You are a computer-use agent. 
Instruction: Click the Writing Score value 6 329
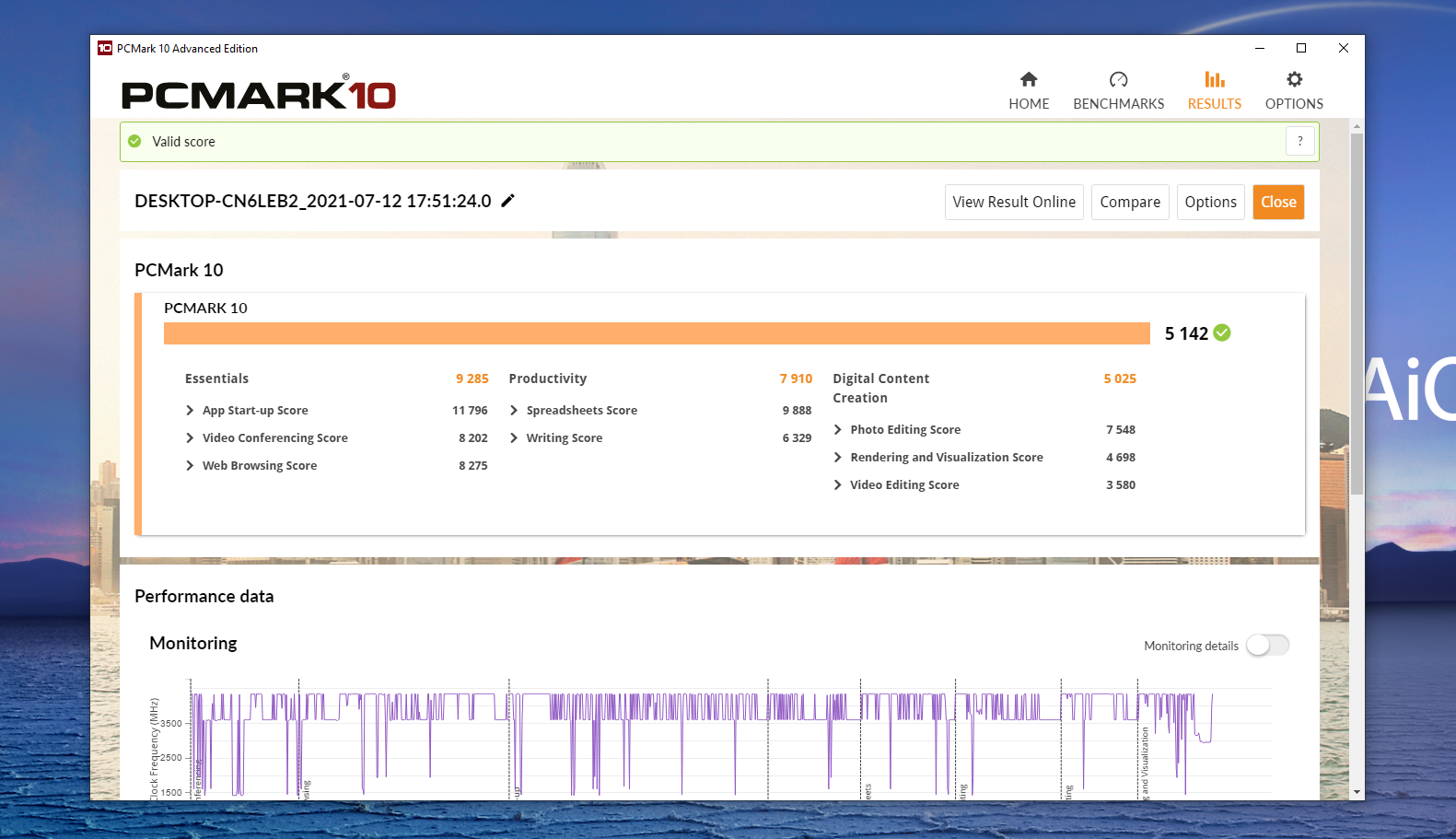coord(797,438)
